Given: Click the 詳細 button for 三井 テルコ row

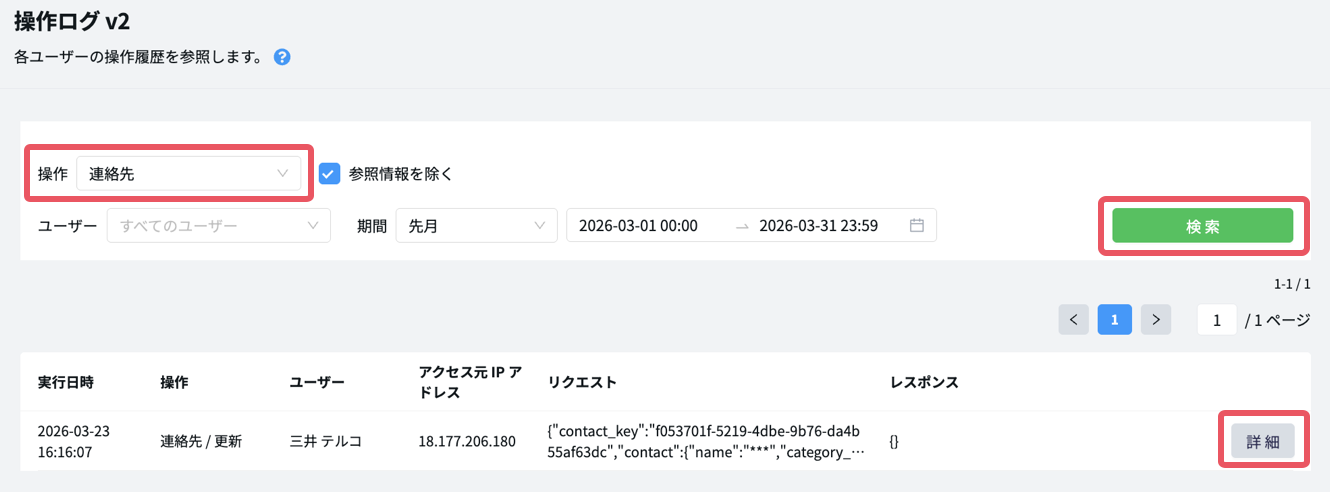Looking at the screenshot, I should pos(1263,441).
